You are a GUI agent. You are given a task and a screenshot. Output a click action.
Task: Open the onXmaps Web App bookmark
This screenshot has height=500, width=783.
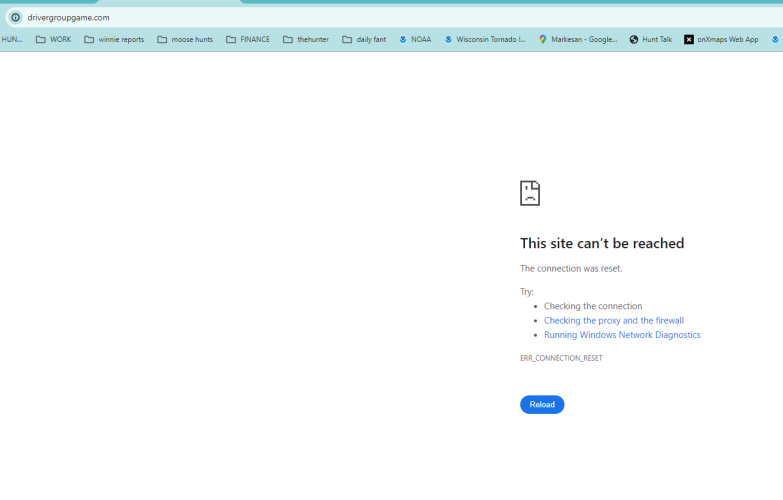click(721, 39)
